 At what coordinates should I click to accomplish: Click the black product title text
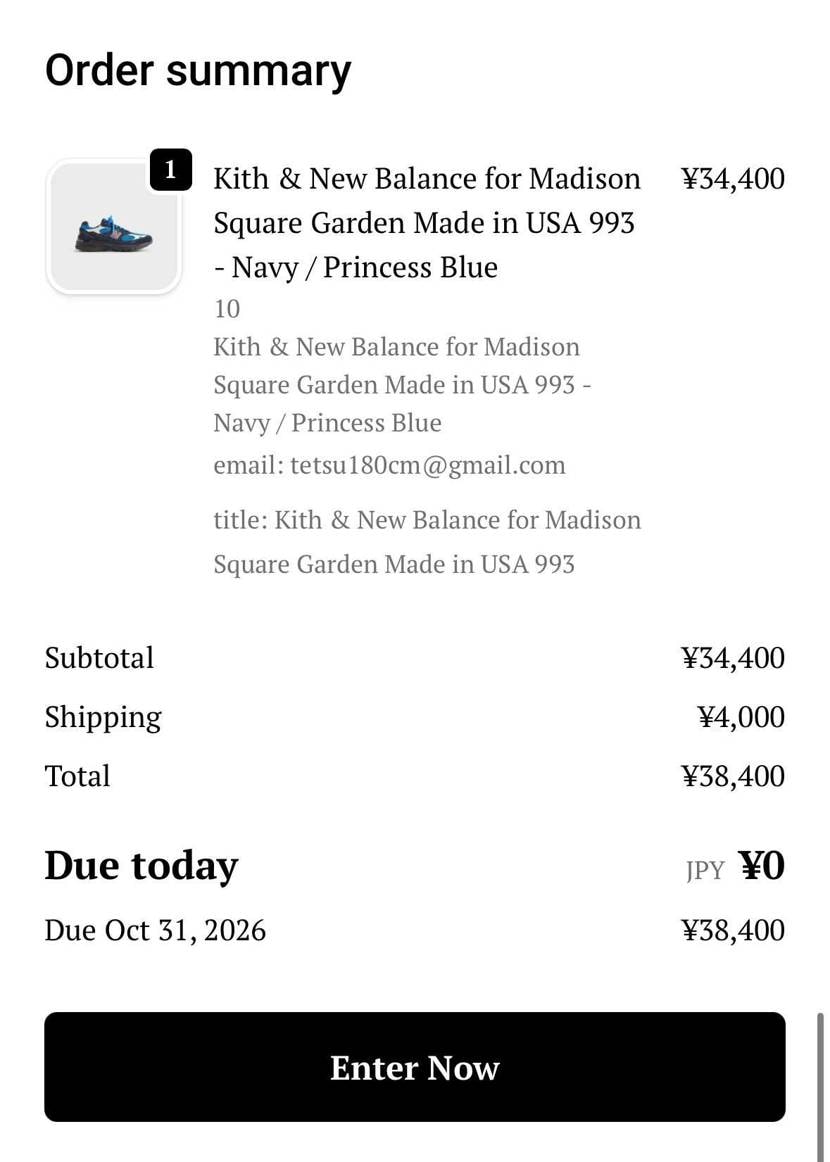click(x=426, y=222)
